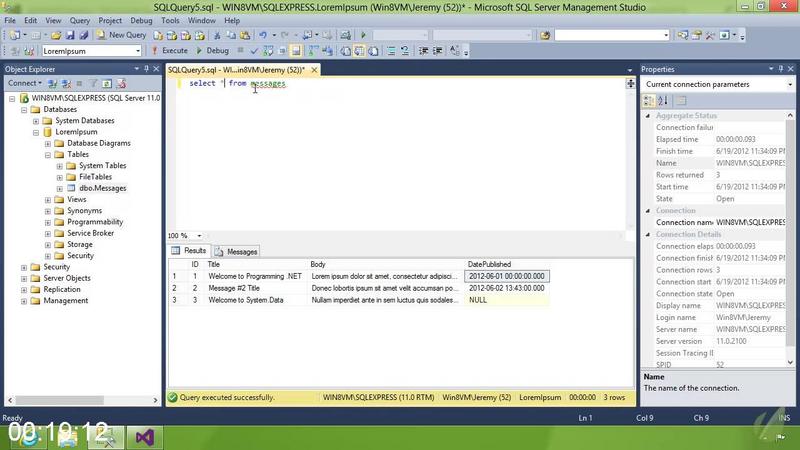800x450 pixels.
Task: Collapse the Aggregate Status section in Properties
Action: pos(648,116)
